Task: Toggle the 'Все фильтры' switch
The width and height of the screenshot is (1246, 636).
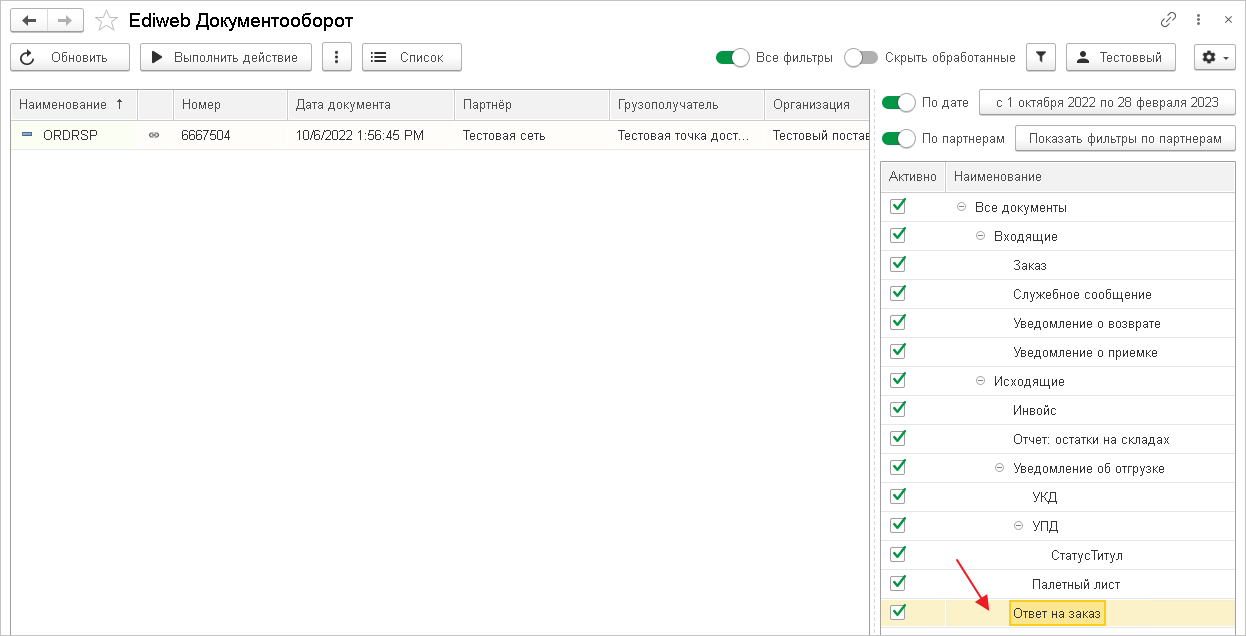Action: pos(733,57)
